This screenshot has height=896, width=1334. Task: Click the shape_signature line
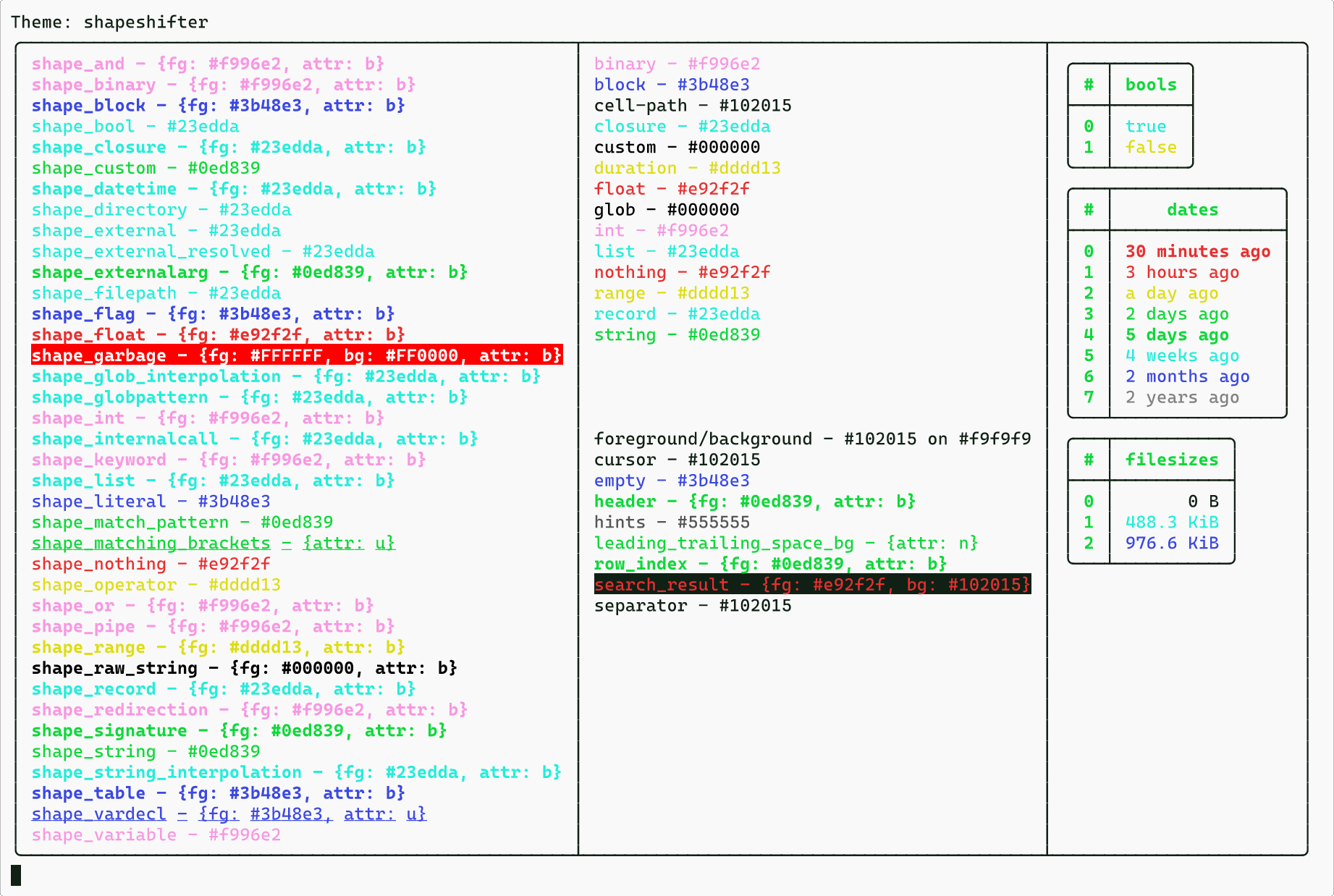pyautogui.click(x=239, y=731)
